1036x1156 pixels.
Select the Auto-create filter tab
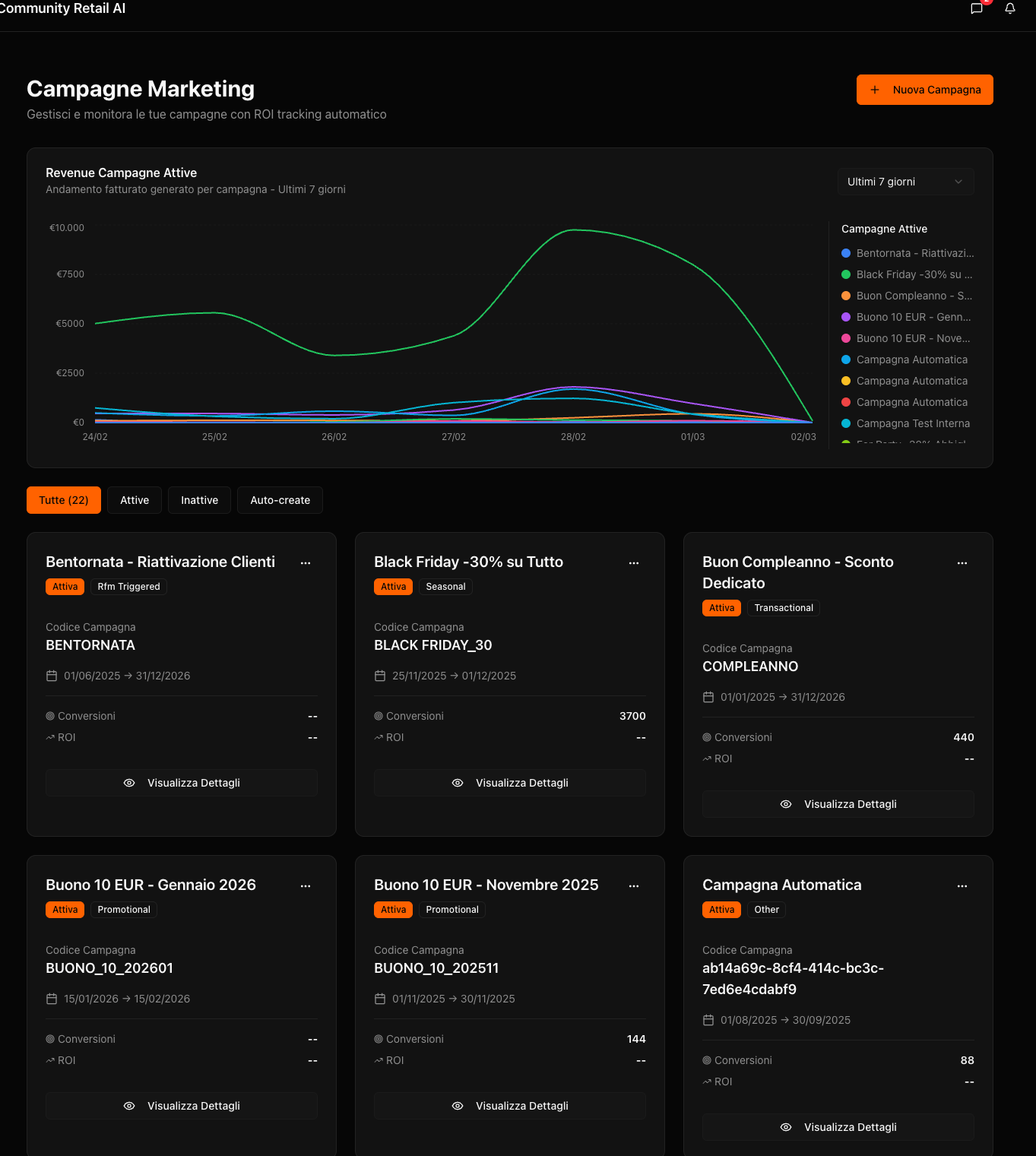tap(280, 500)
